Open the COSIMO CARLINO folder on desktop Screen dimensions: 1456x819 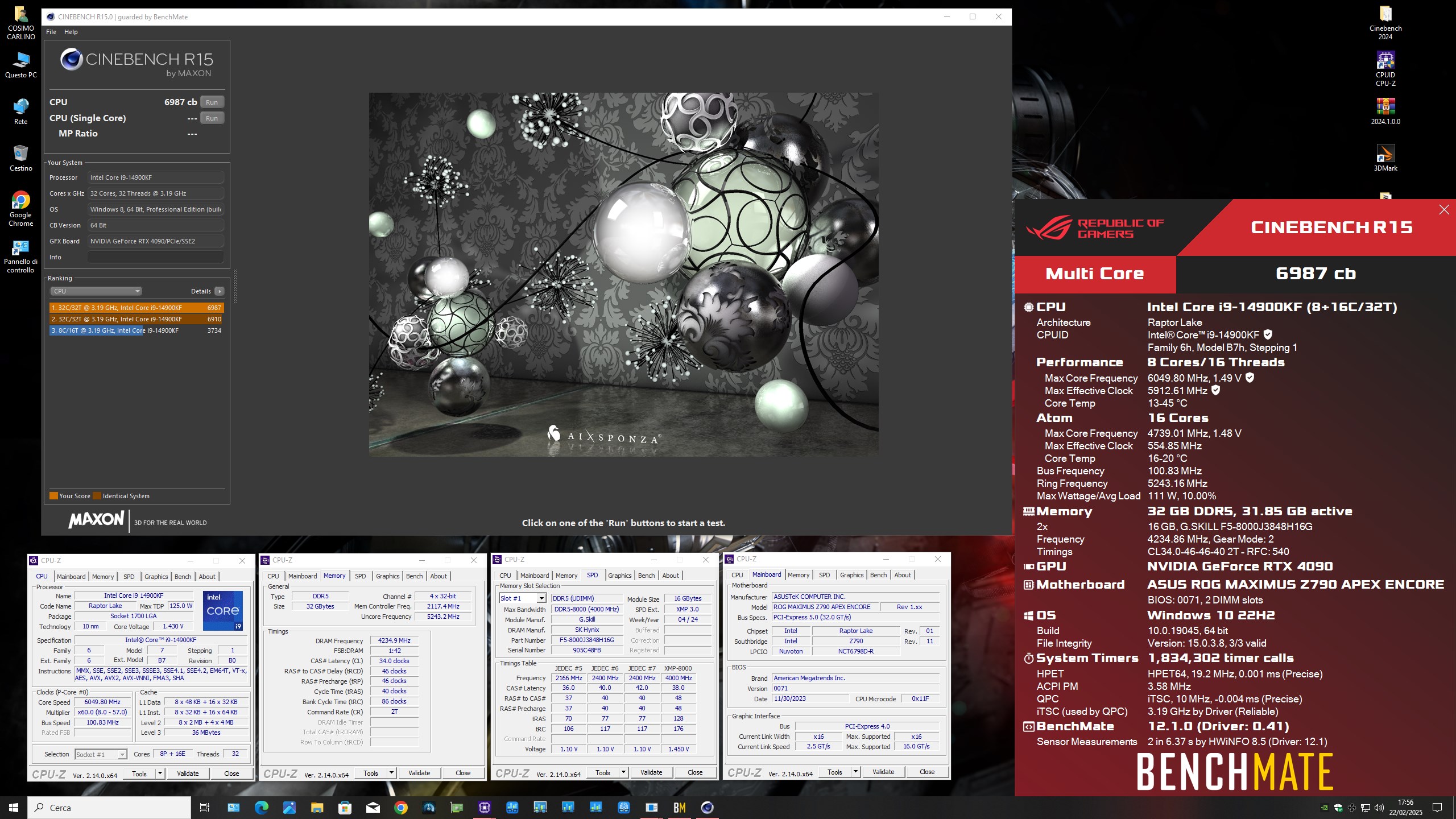tap(21, 23)
